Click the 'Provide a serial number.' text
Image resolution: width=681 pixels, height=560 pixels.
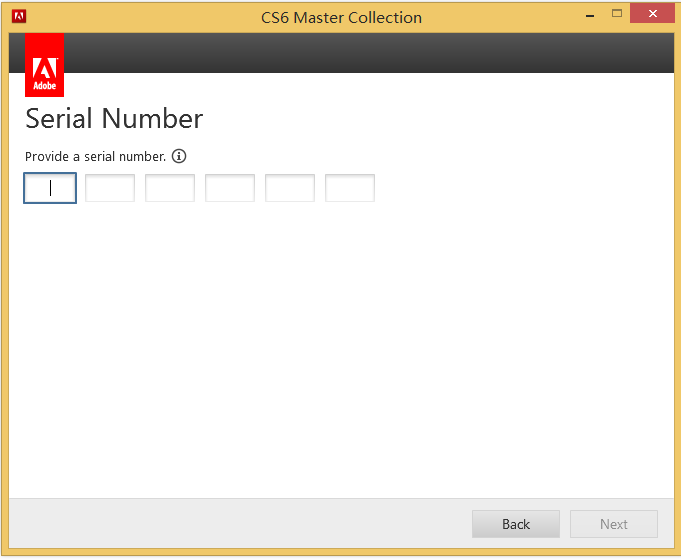96,156
